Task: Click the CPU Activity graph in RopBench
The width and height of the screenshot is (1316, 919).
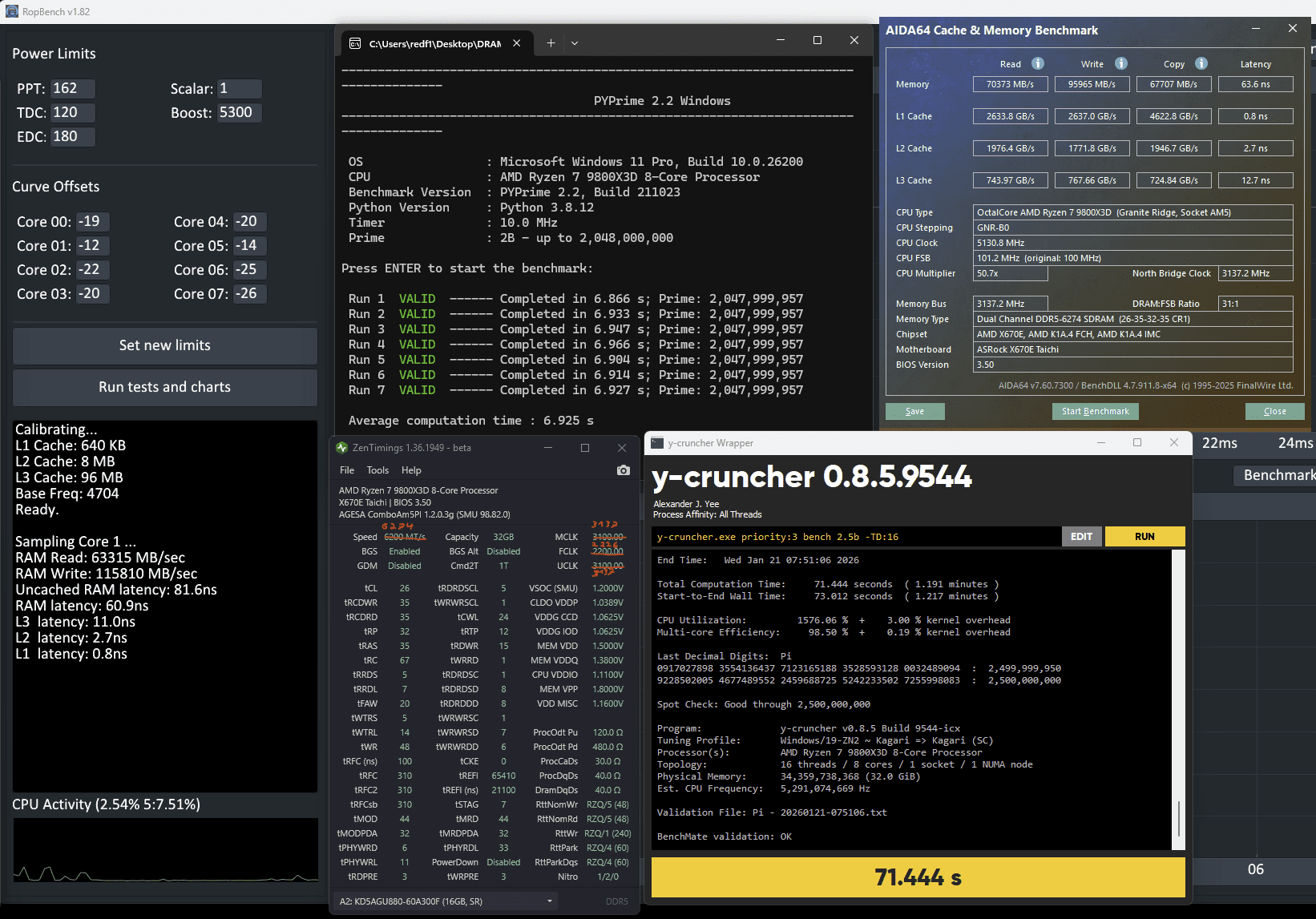Action: [165, 850]
